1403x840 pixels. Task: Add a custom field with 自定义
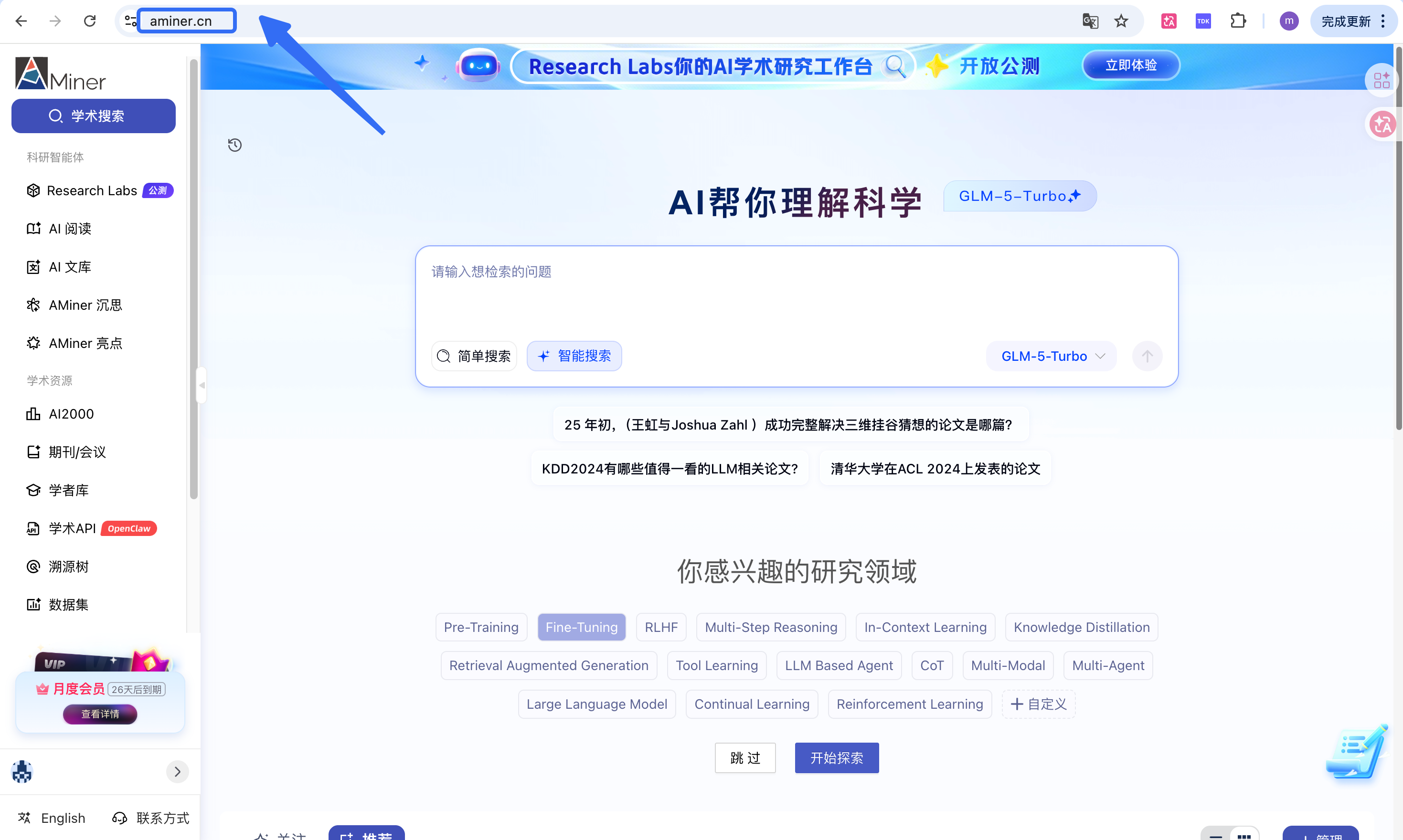tap(1039, 704)
